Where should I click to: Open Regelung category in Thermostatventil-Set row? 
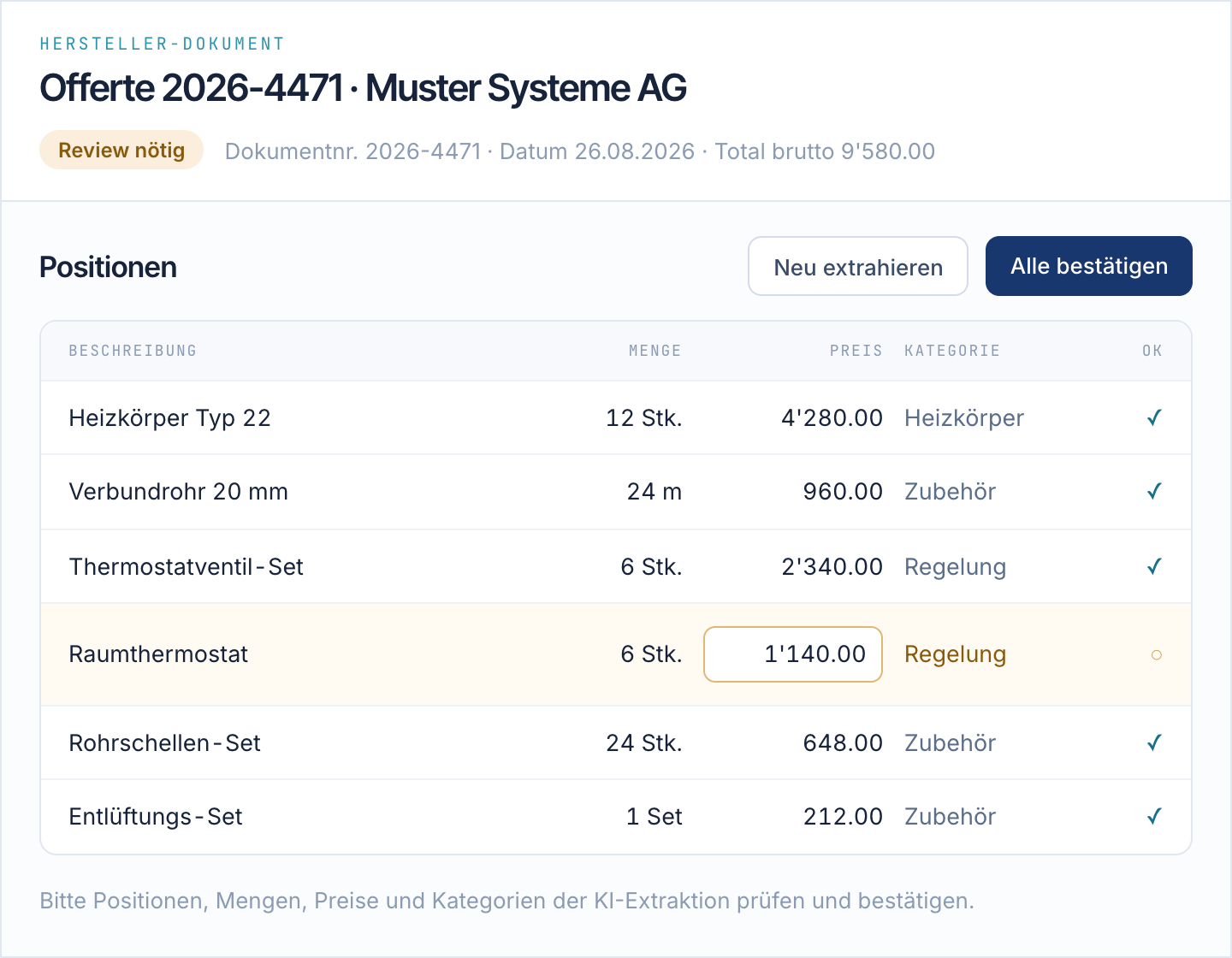[x=955, y=566]
